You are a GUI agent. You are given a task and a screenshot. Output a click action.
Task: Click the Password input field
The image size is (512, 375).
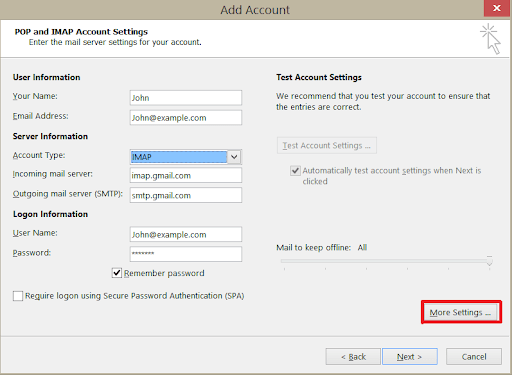click(x=186, y=254)
